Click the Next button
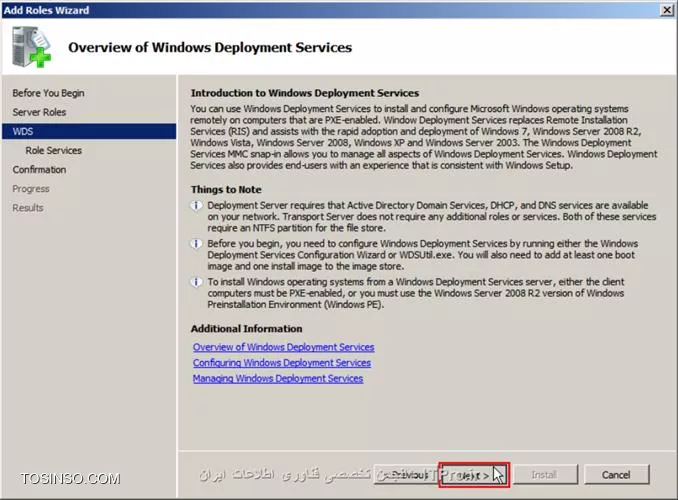The height and width of the screenshot is (500, 678). coord(474,475)
